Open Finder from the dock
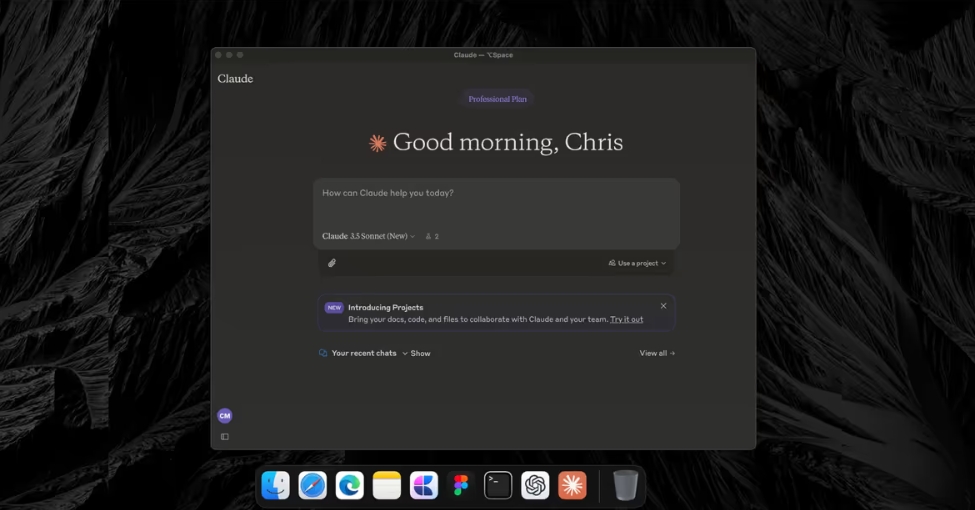 [275, 485]
